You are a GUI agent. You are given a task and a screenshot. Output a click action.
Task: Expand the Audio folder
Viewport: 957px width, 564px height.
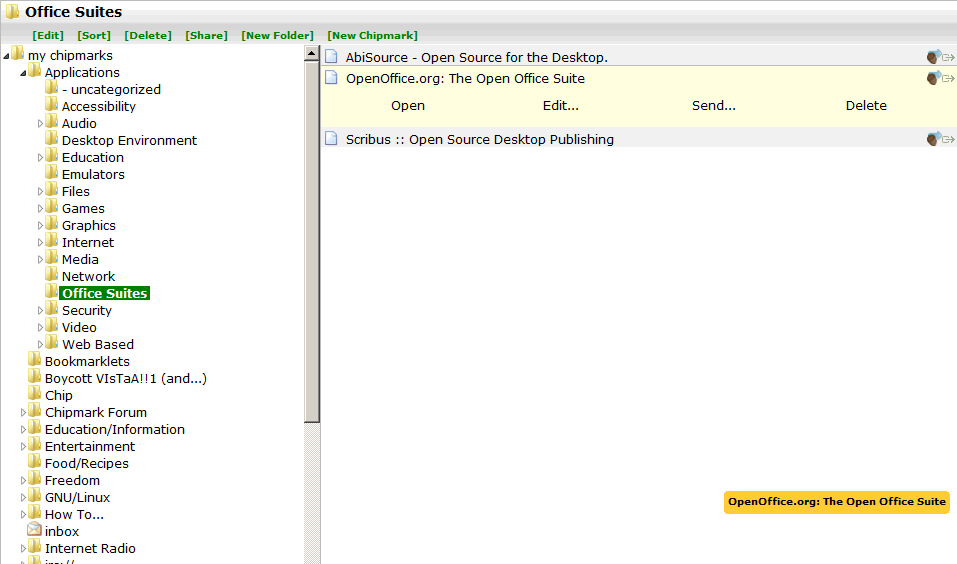click(40, 123)
